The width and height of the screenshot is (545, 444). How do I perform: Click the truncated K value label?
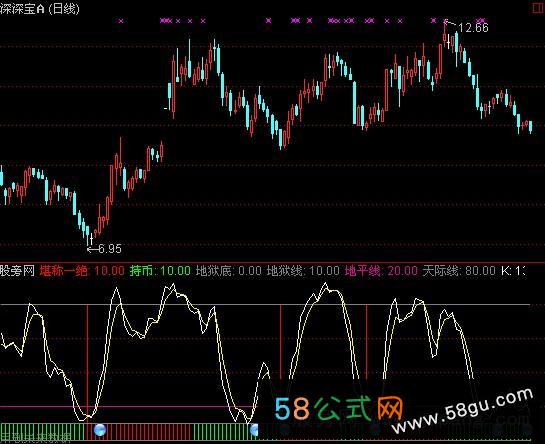tap(513, 271)
